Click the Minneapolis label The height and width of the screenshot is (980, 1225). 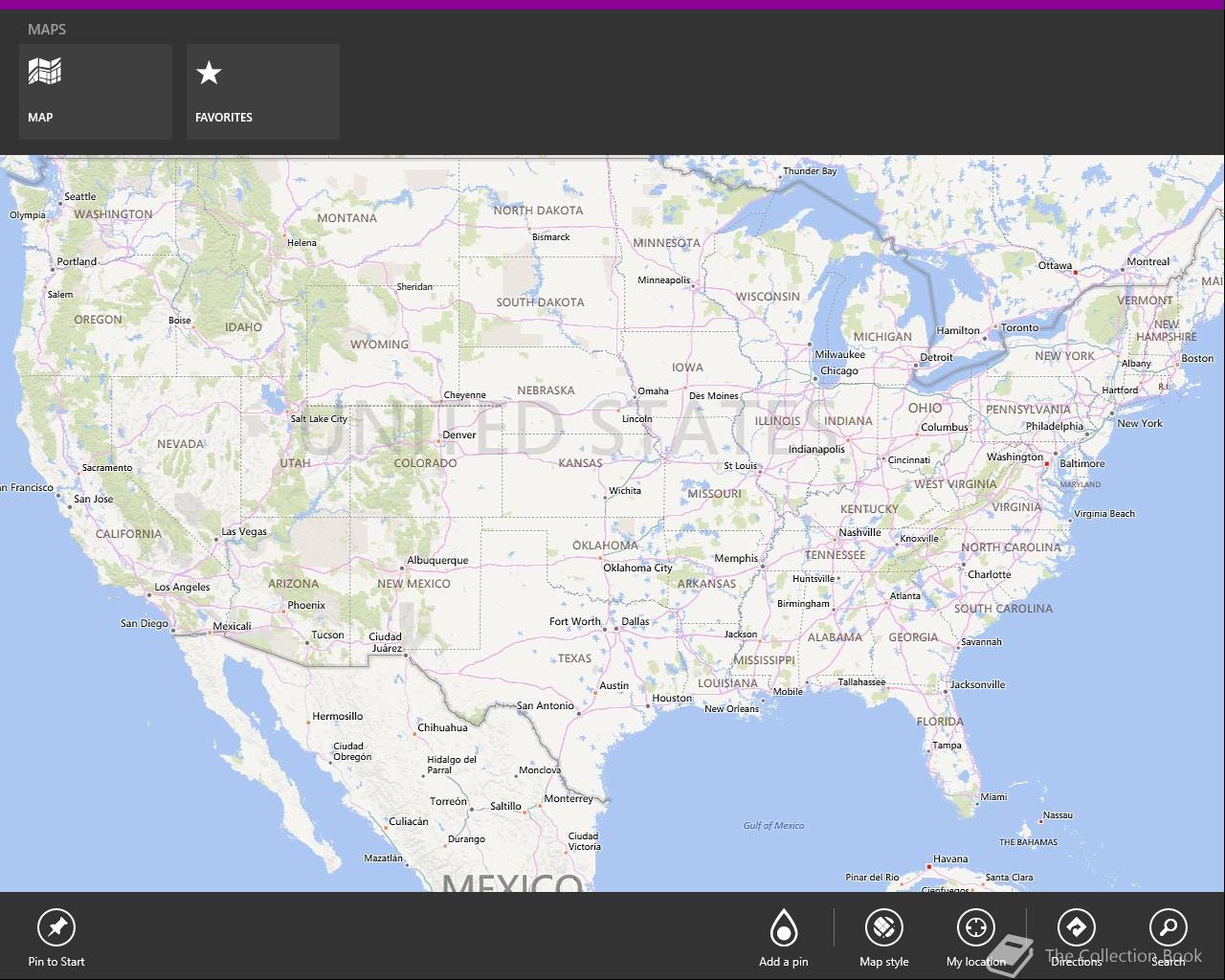click(664, 280)
